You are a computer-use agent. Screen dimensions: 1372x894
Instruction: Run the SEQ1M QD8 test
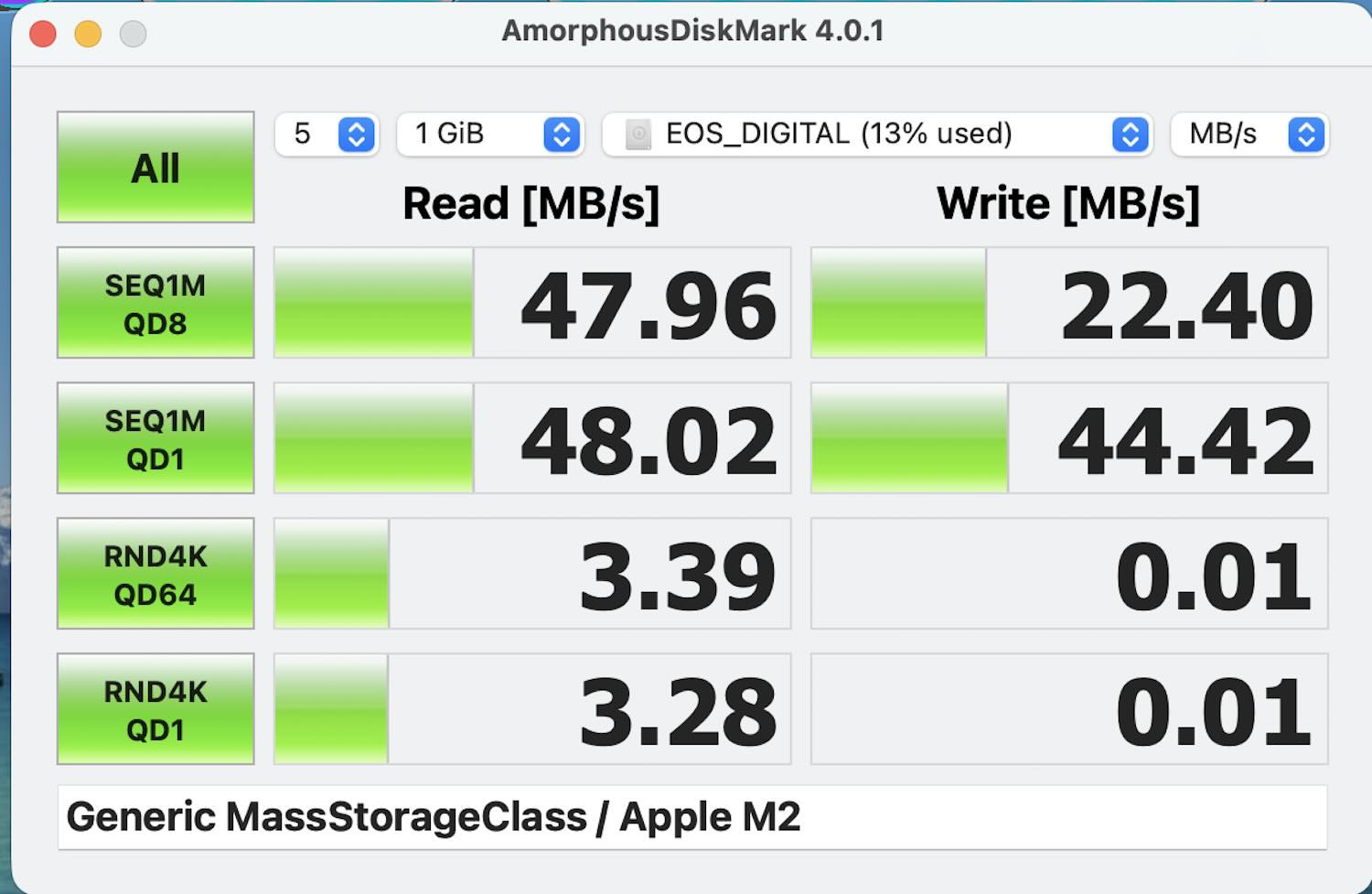(155, 303)
